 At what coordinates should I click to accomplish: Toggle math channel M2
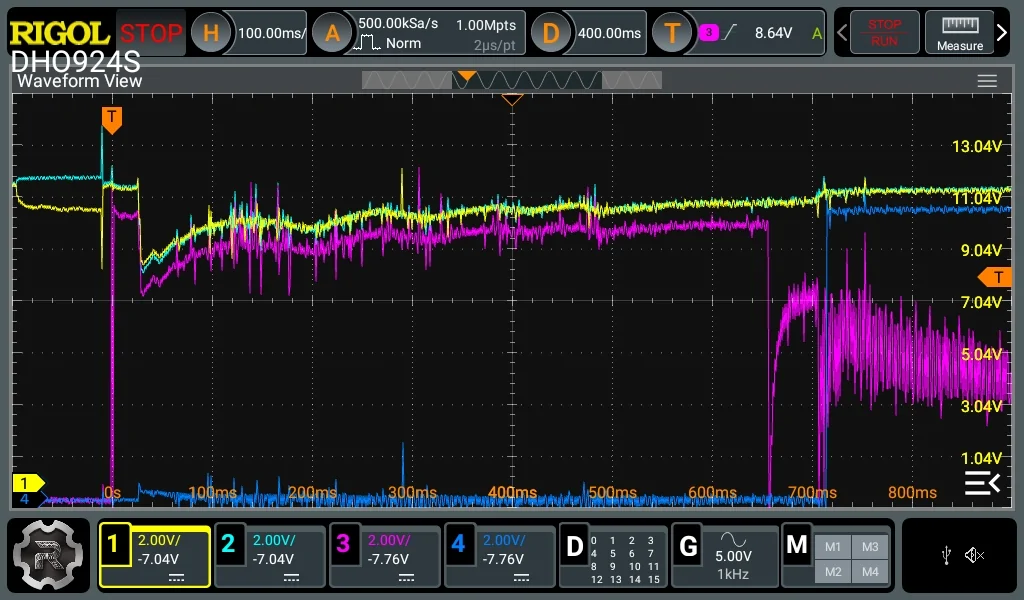[x=833, y=572]
